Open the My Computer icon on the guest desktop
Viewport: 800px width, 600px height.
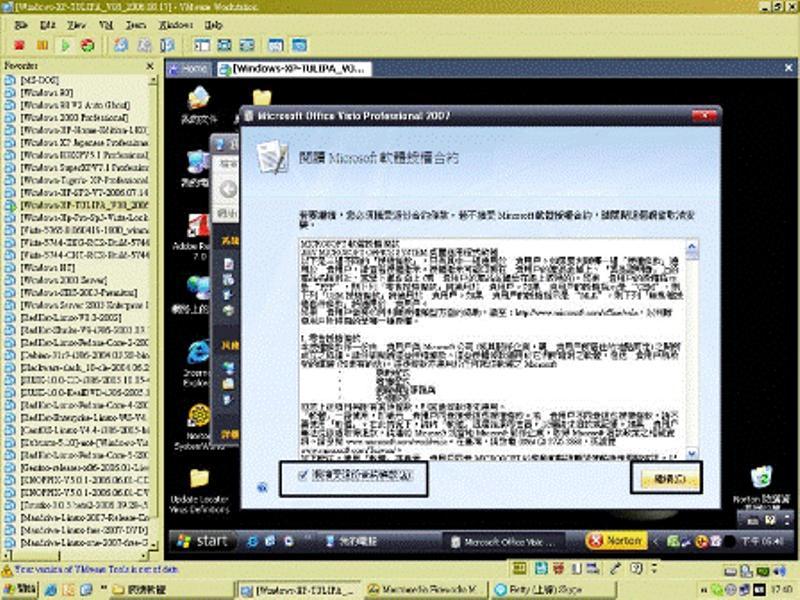(196, 168)
